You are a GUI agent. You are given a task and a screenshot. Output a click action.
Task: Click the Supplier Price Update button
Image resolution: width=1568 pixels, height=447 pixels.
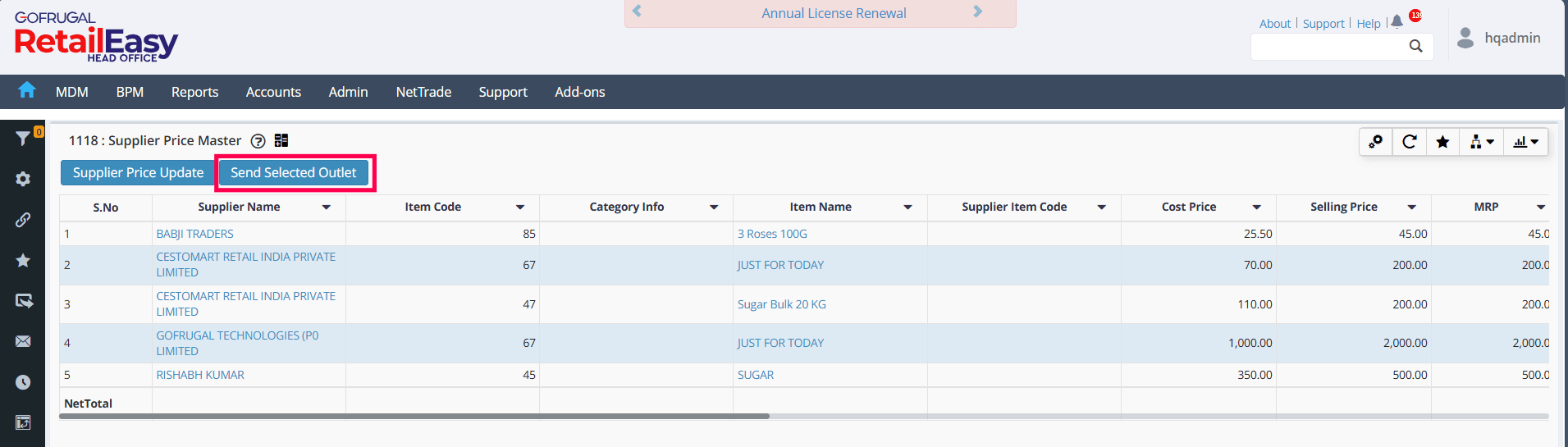point(138,172)
